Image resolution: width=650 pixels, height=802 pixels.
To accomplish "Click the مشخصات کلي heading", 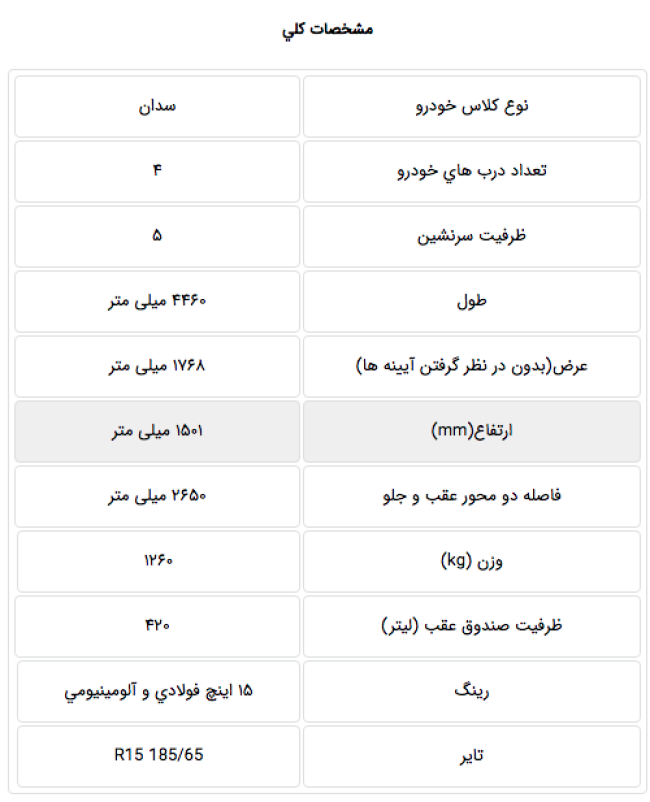I will (x=327, y=30).
